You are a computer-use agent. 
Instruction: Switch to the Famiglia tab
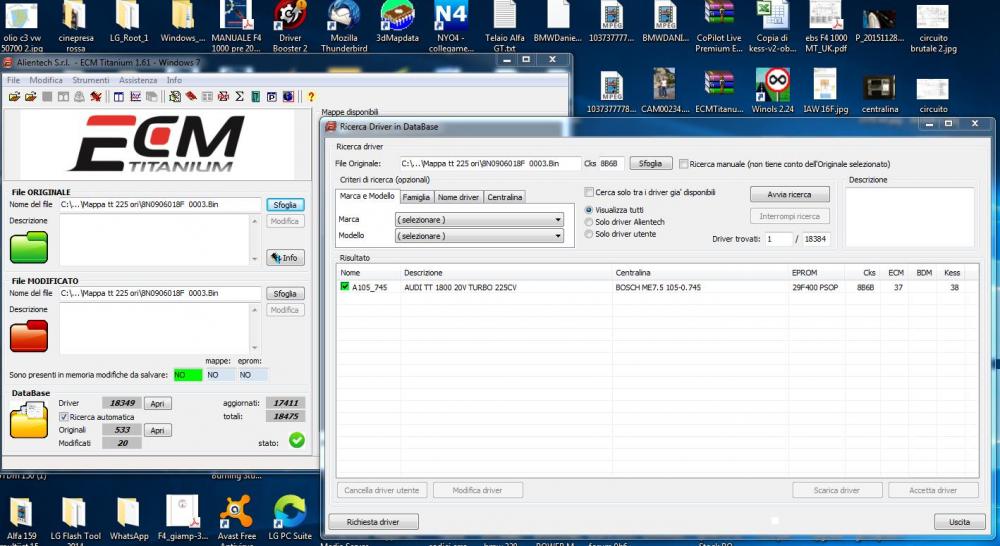(416, 197)
